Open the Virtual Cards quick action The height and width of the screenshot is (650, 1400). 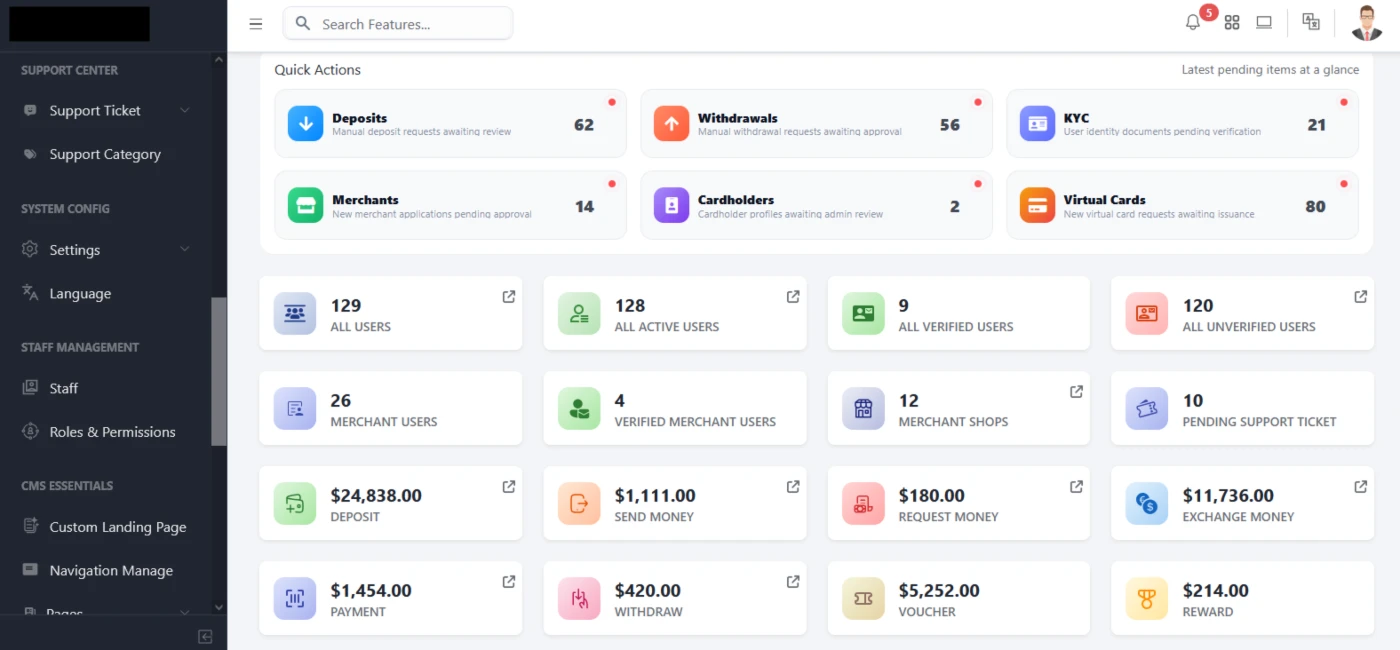[1182, 206]
